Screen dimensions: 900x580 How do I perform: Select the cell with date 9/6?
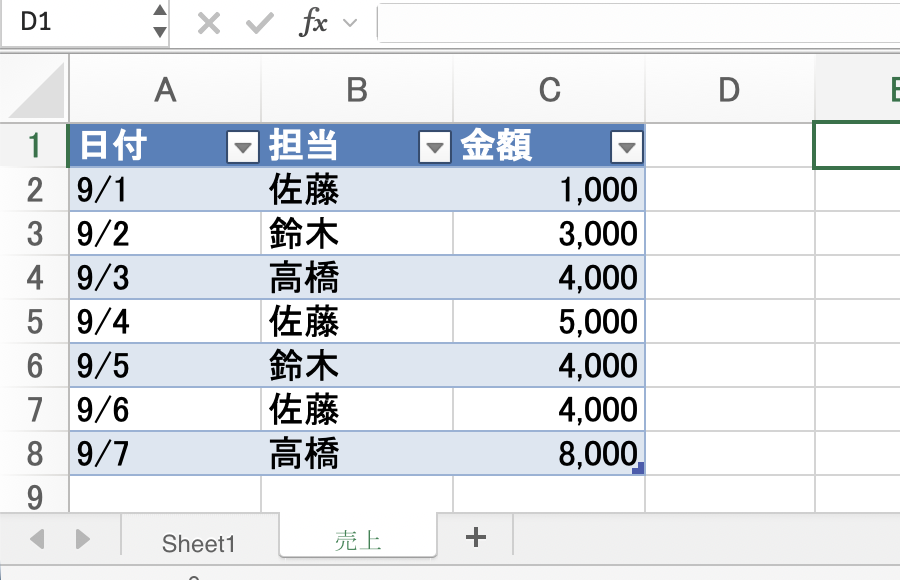tap(165, 409)
